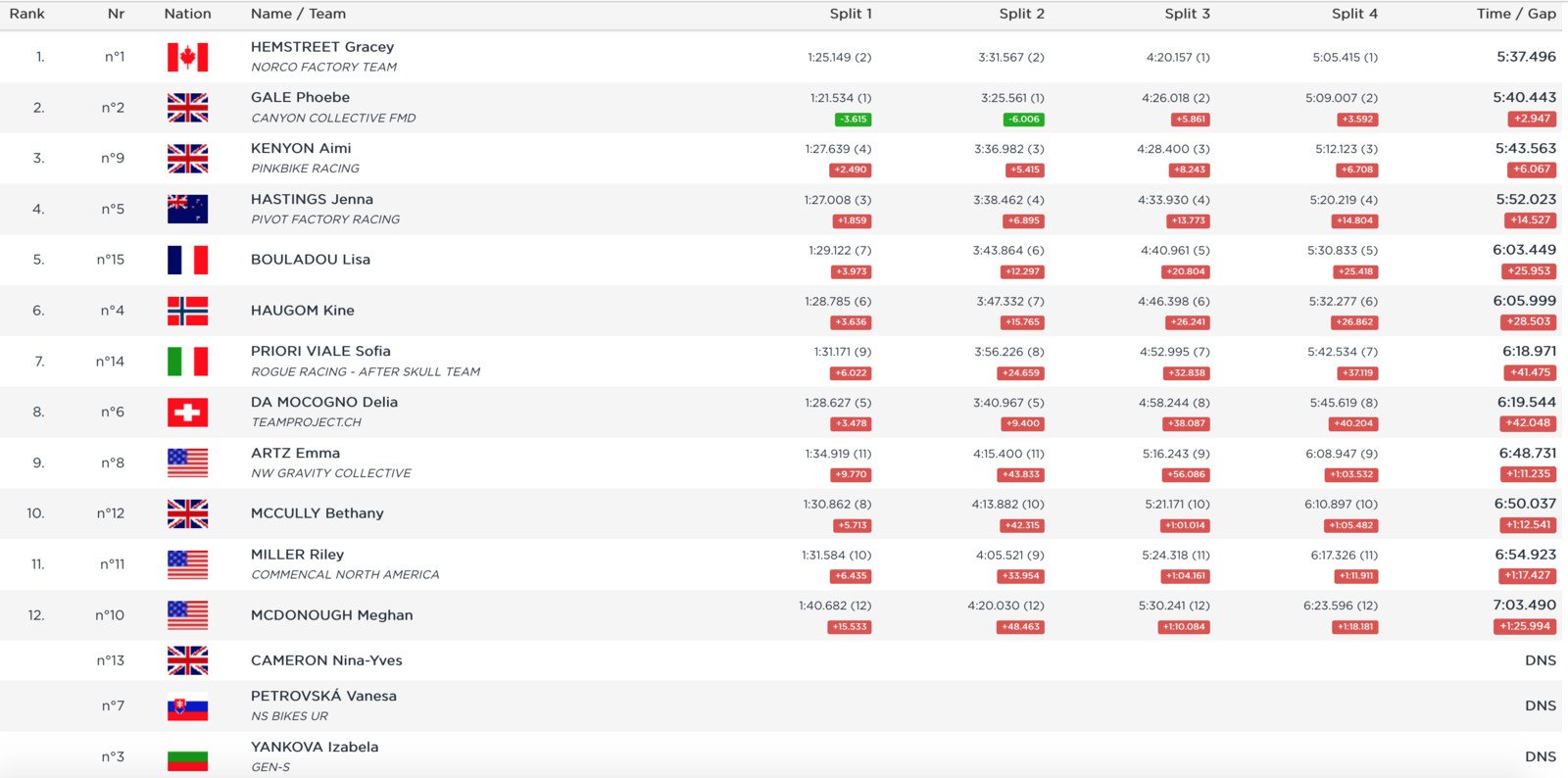Screen dimensions: 1568x778
Task: Click team name PINKBIKE RACING
Action: [305, 169]
